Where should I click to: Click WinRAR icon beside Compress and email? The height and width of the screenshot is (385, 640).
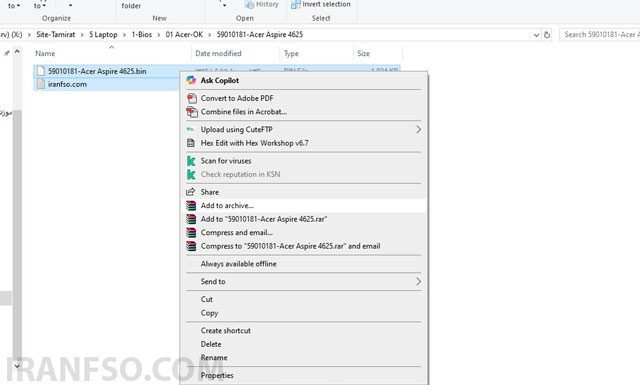pos(191,232)
